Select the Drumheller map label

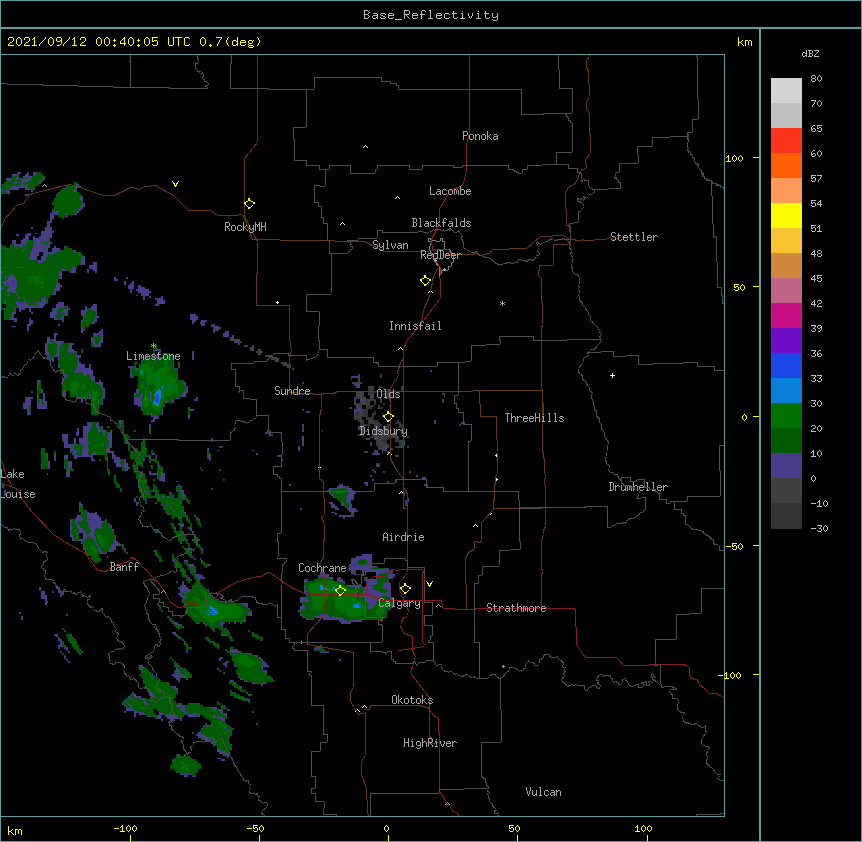click(638, 487)
